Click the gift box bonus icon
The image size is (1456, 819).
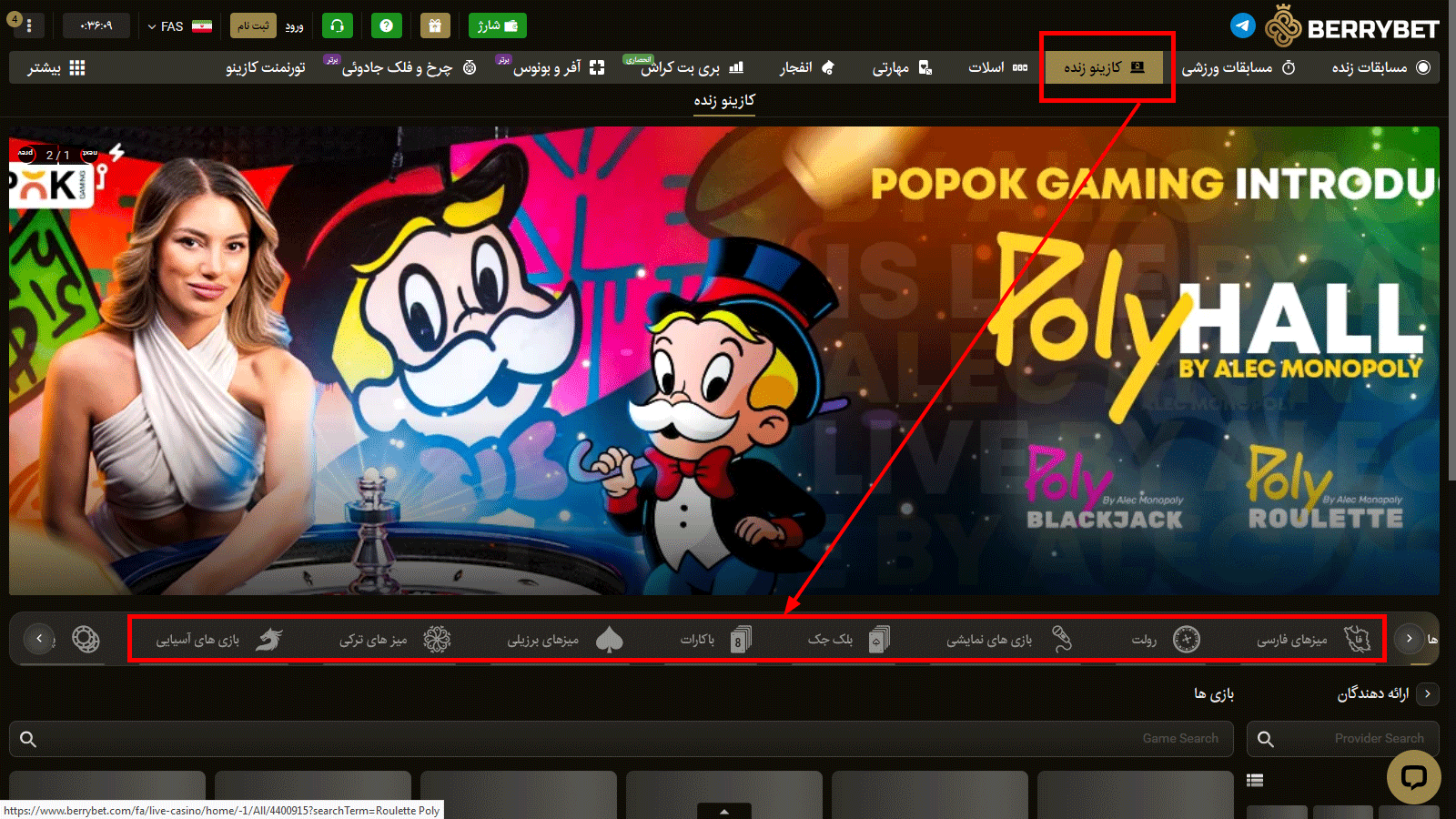click(435, 25)
